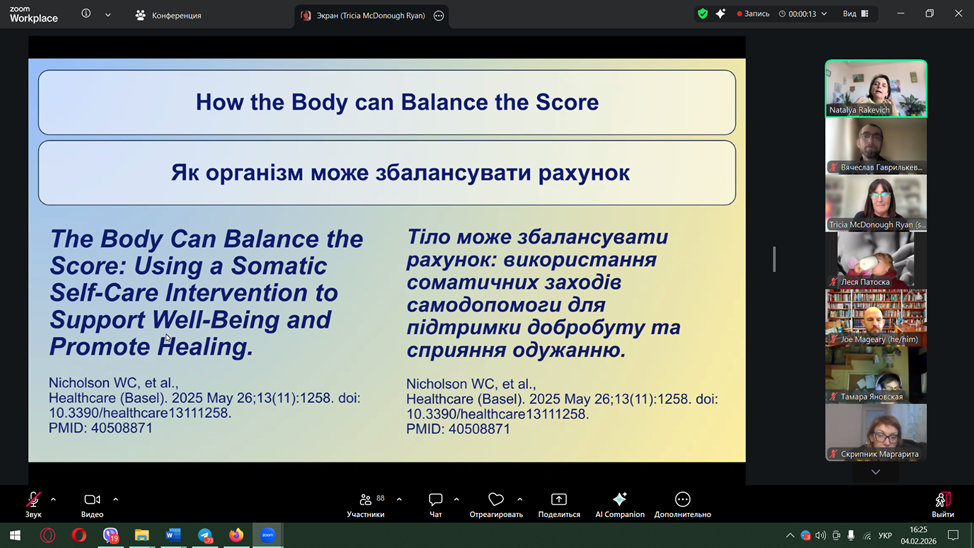Screen dimensions: 974x548
Task: Switch to the Конференция tab
Action: pos(168,15)
